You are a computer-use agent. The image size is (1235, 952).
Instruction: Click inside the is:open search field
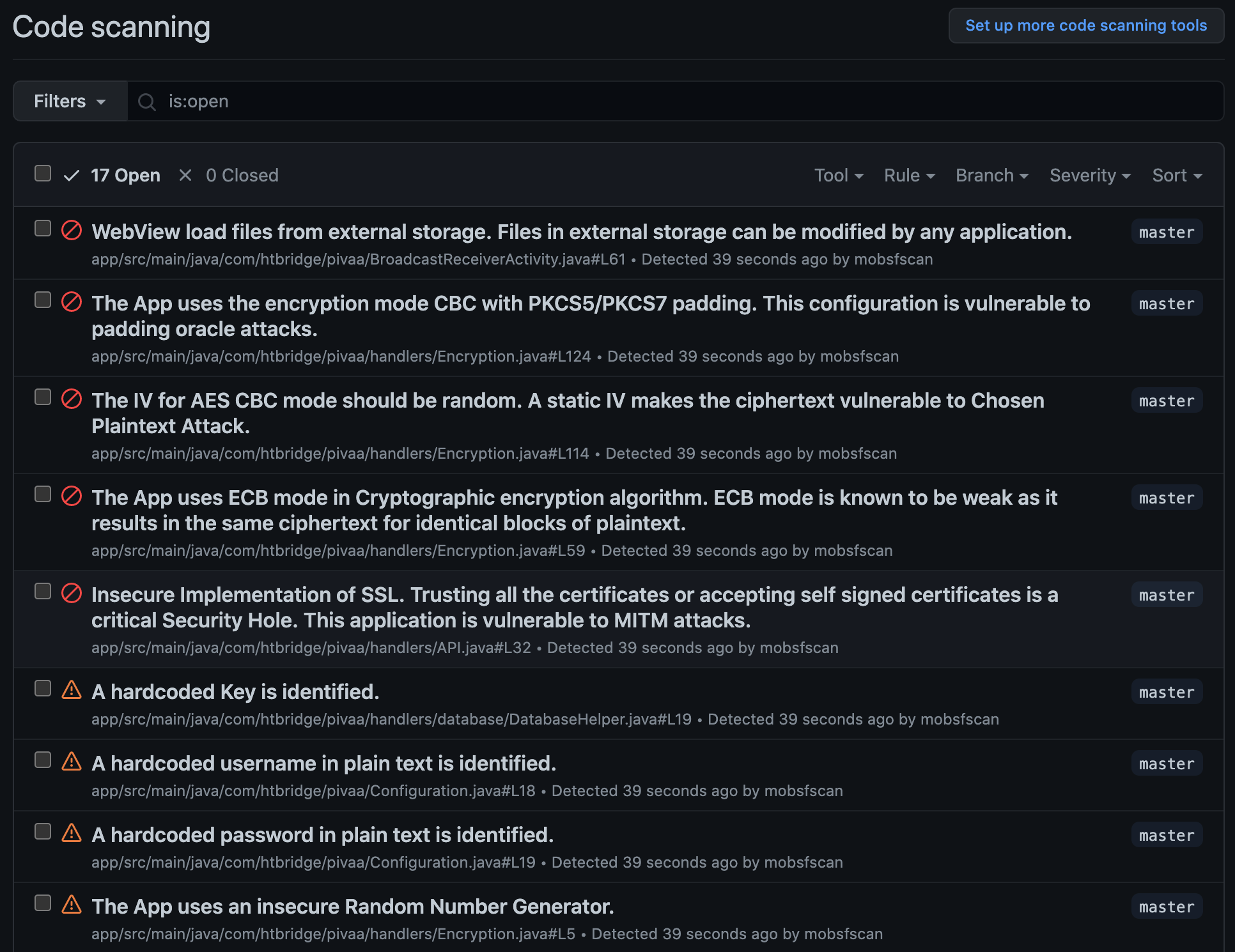click(447, 101)
